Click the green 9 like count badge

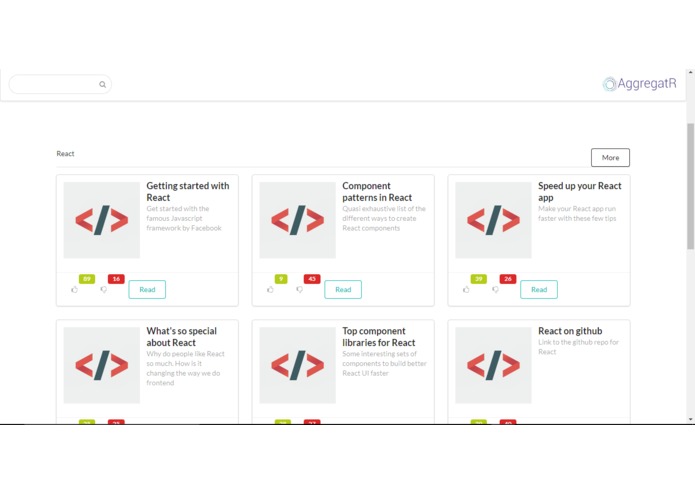[281, 279]
